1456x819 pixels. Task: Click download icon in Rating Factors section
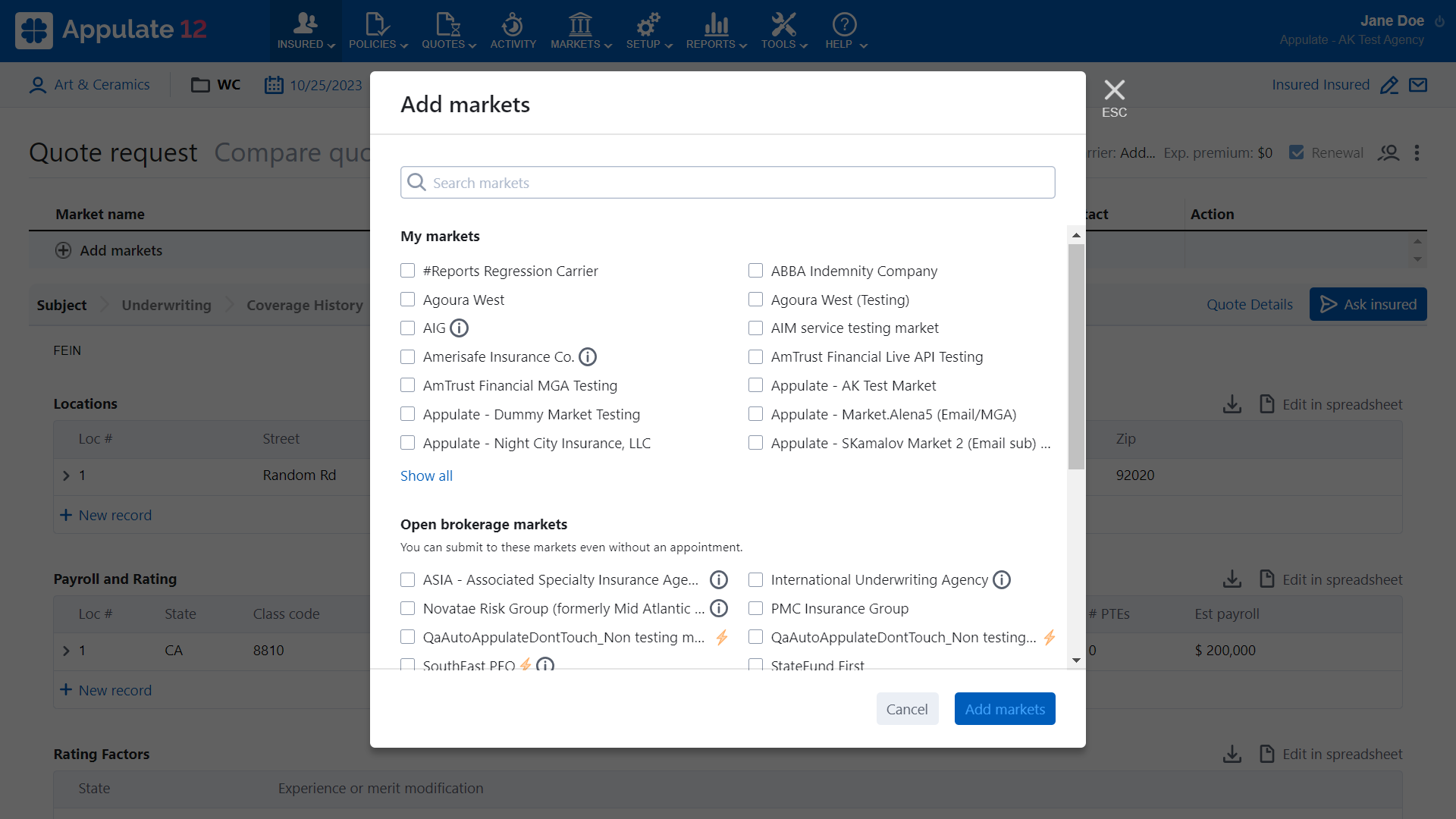1232,754
